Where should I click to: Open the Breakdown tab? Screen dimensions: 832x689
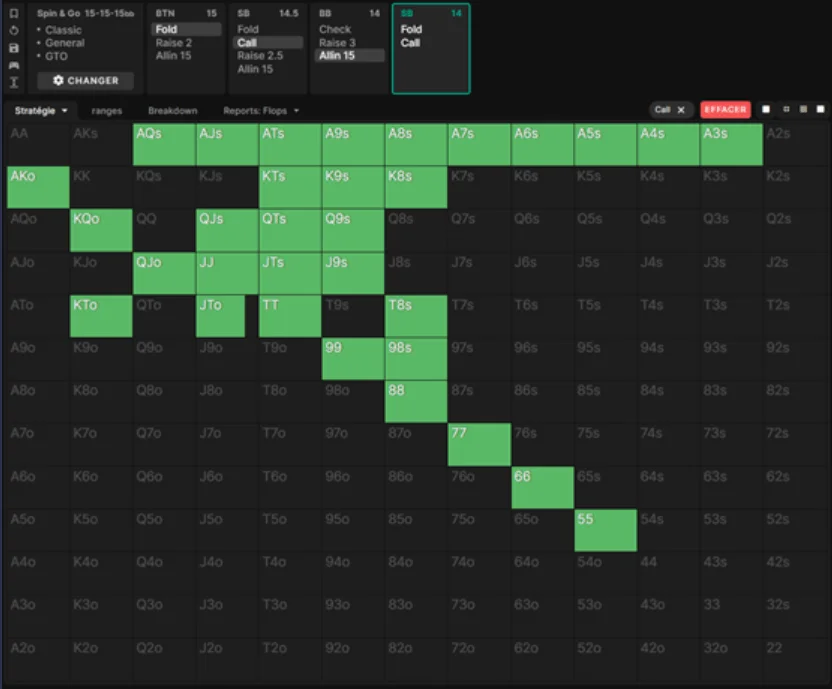click(172, 111)
